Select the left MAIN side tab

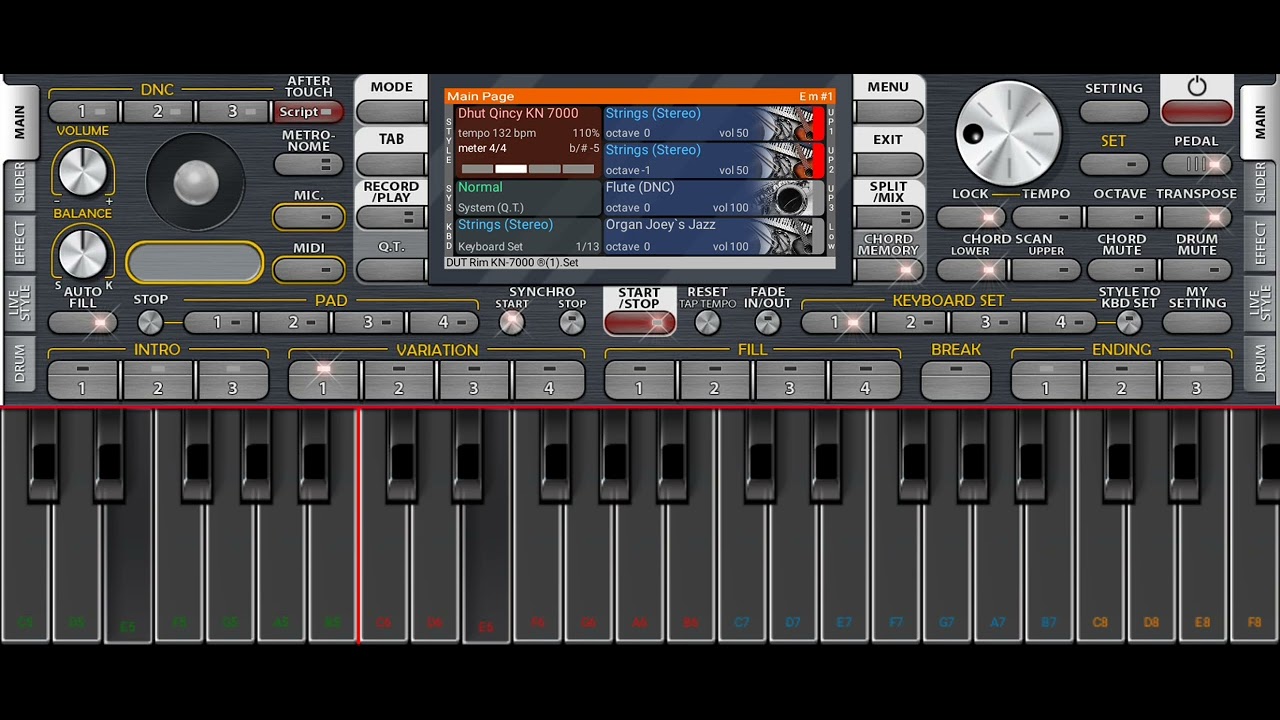tap(20, 122)
